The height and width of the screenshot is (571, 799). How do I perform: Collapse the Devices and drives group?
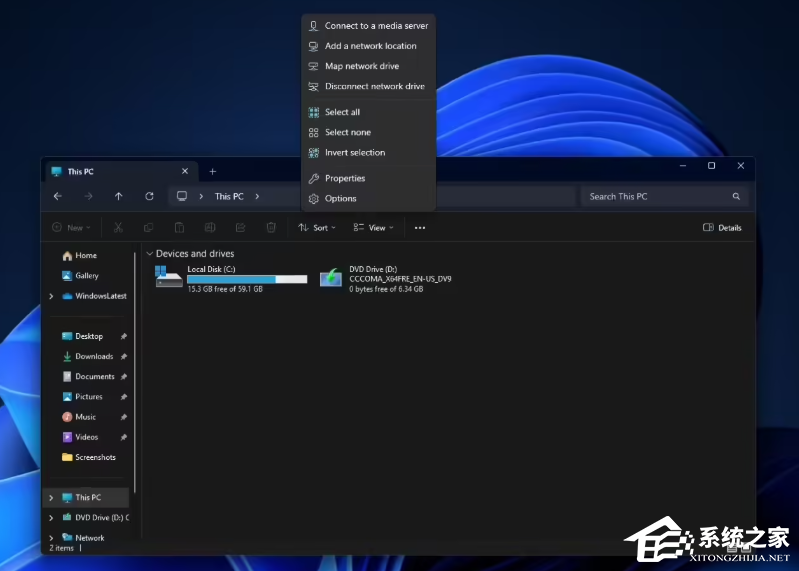(x=150, y=254)
